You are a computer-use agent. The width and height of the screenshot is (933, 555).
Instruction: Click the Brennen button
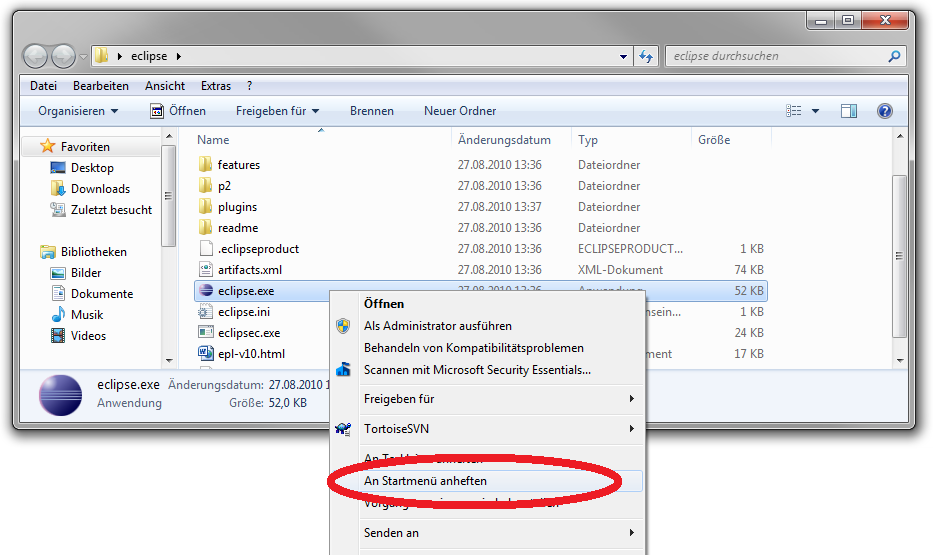pos(372,111)
